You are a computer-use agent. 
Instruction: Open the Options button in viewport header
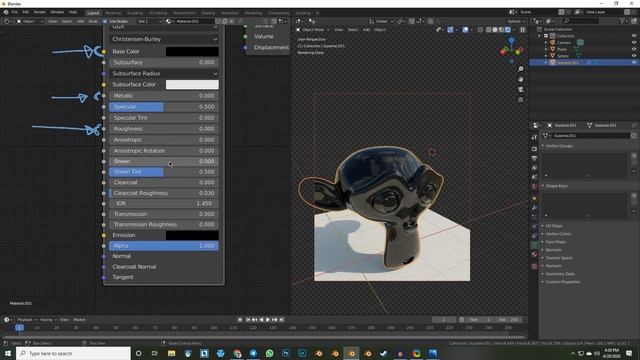point(516,21)
